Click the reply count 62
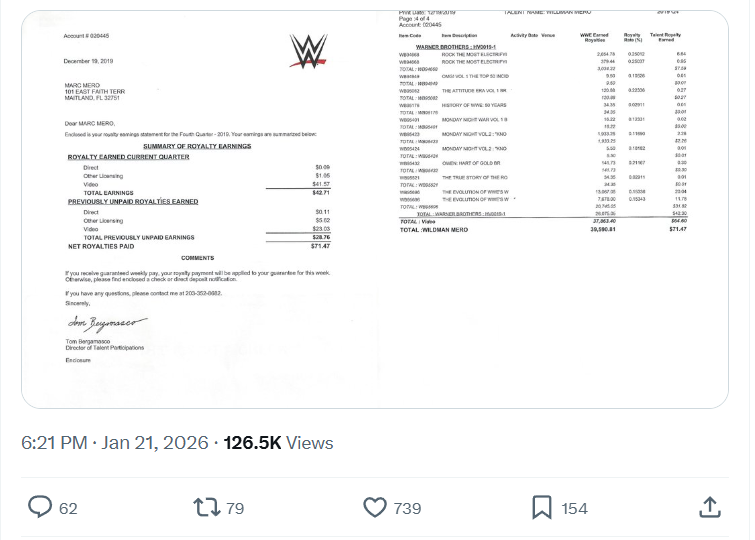The width and height of the screenshot is (755, 540). pyautogui.click(x=68, y=508)
